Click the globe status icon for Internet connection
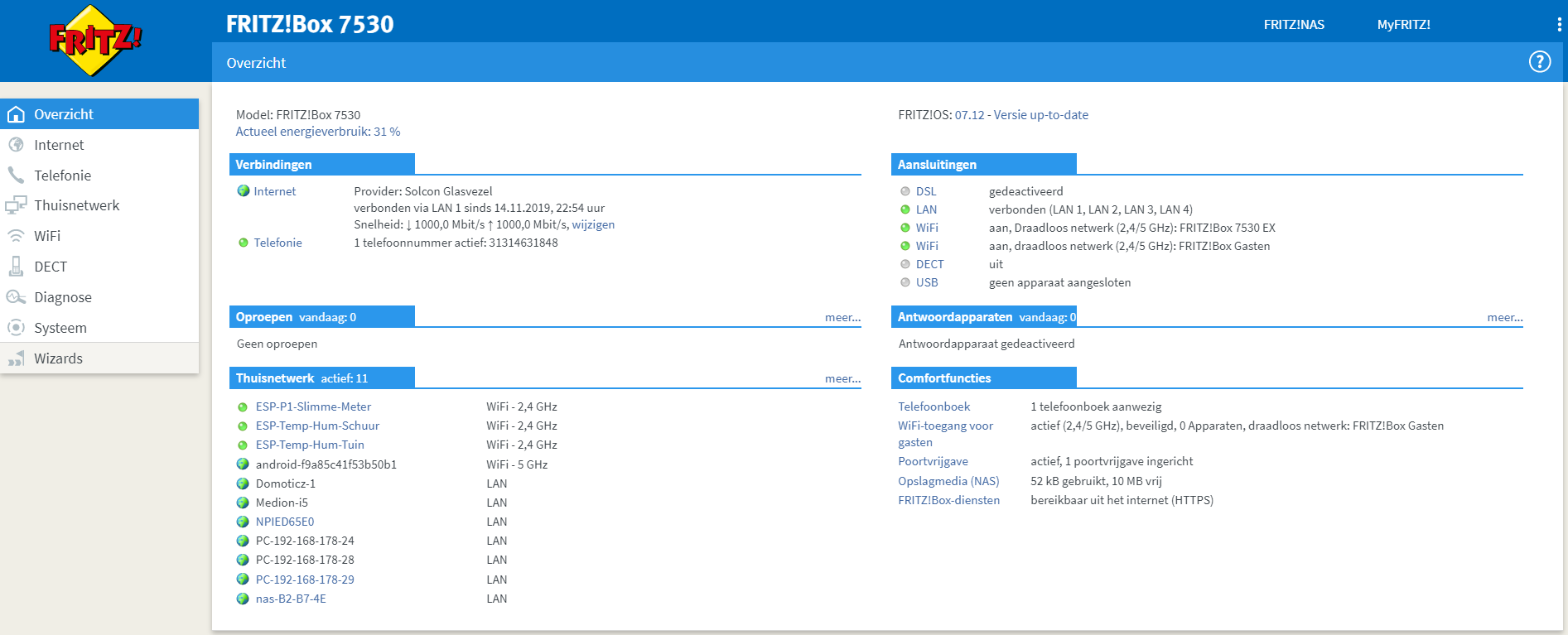 [244, 191]
